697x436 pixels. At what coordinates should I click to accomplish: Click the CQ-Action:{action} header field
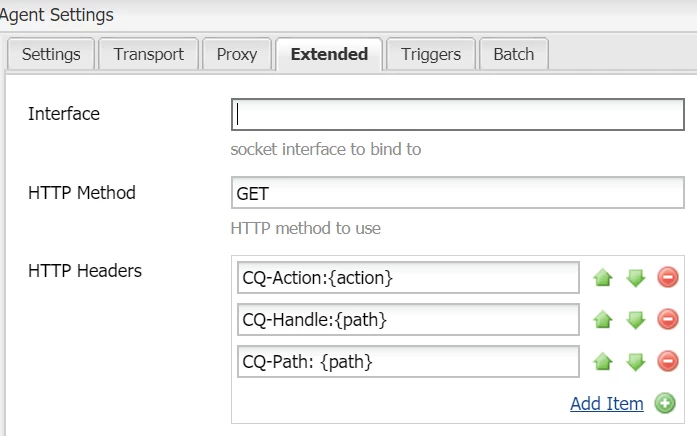408,277
